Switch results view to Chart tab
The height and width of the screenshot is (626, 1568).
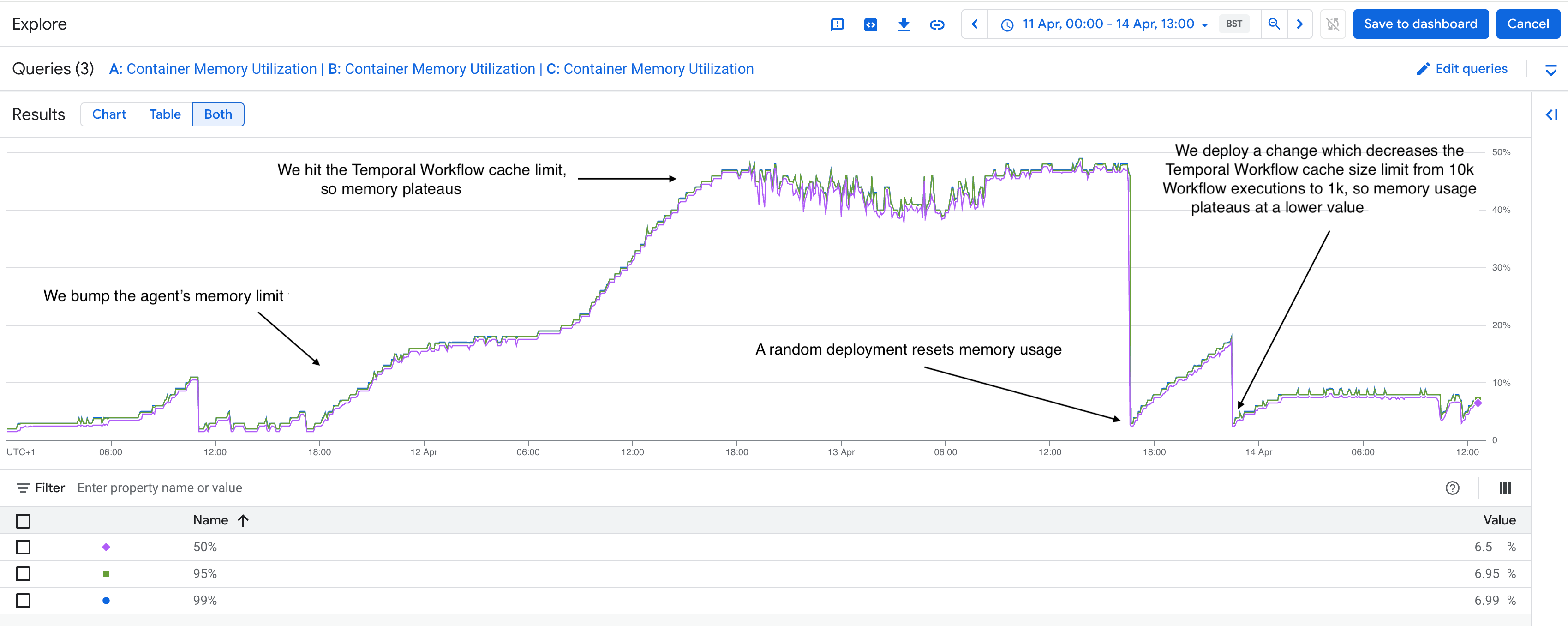click(x=109, y=114)
